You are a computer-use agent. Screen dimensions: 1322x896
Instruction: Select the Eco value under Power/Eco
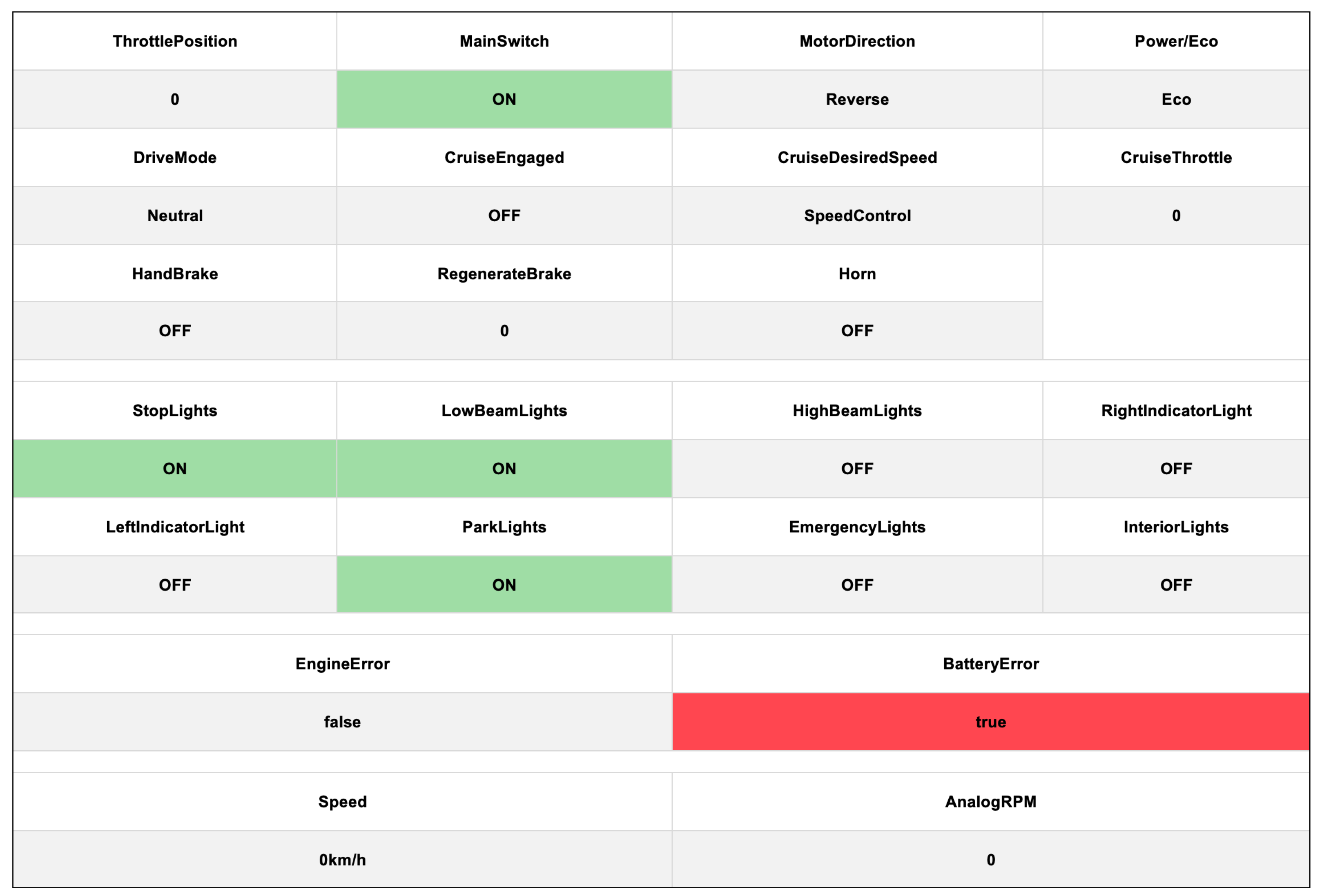(1176, 100)
